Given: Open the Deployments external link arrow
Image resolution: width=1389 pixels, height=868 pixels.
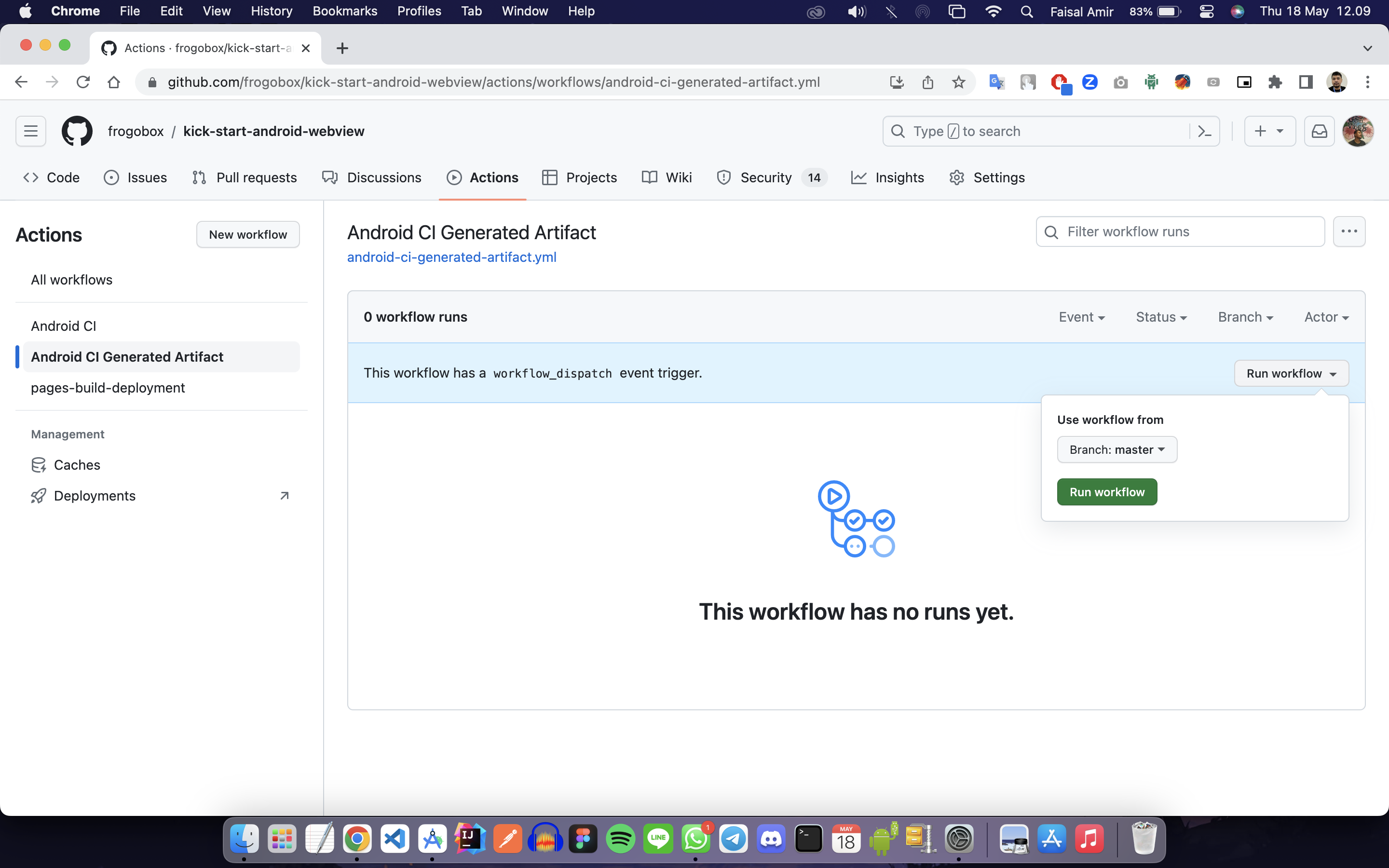Looking at the screenshot, I should [x=284, y=495].
